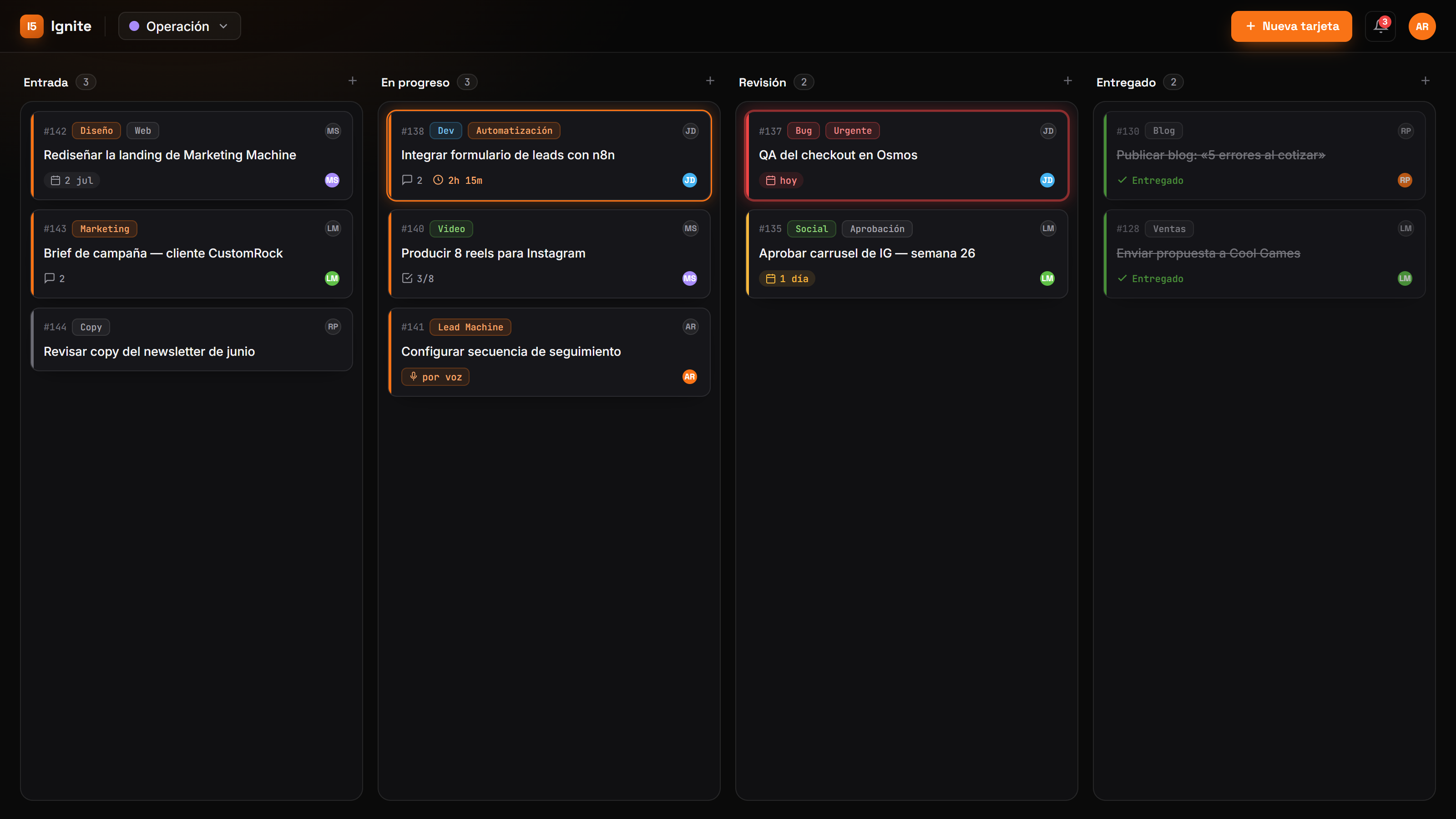
Task: Click the Ignite I5 logo icon
Action: pyautogui.click(x=32, y=26)
